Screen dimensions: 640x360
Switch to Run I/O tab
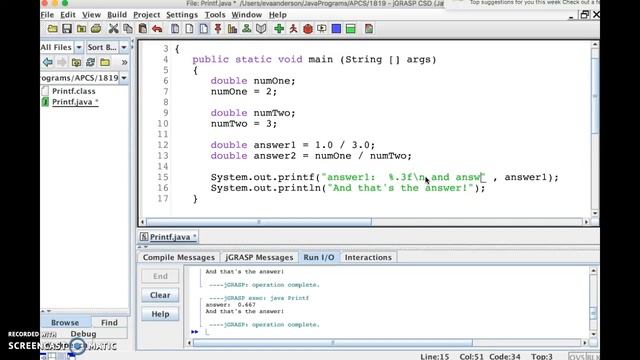(x=319, y=257)
